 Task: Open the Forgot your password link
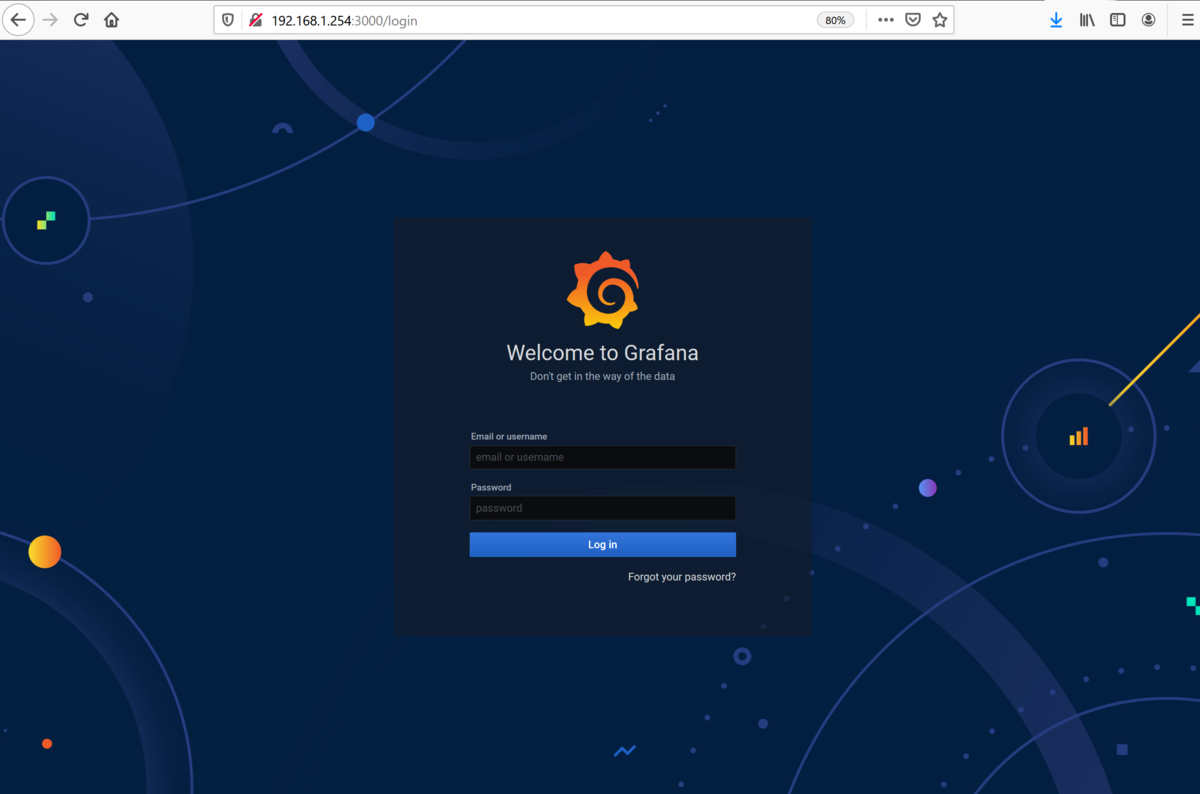point(682,577)
